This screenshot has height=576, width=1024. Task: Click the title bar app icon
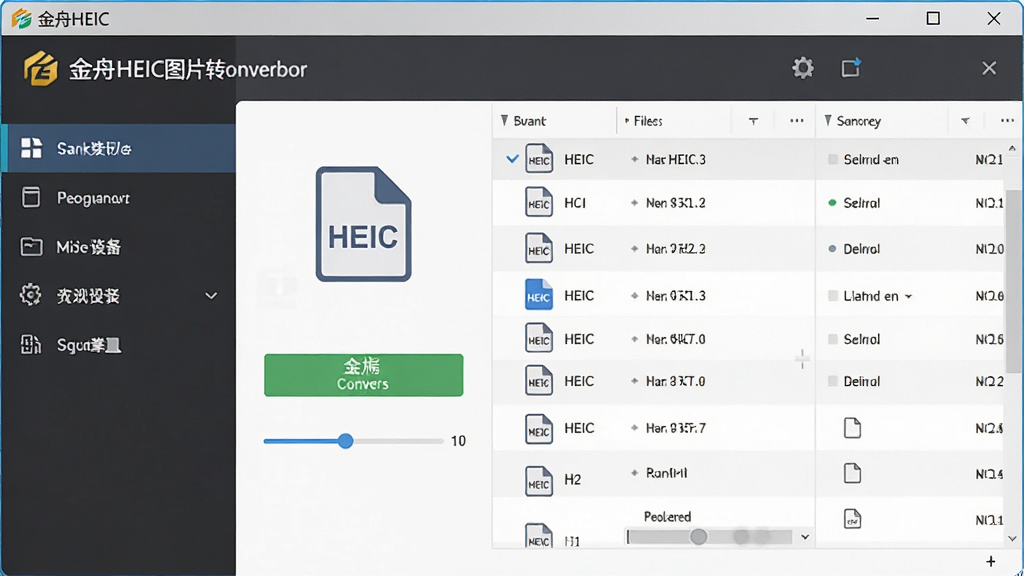click(x=22, y=18)
